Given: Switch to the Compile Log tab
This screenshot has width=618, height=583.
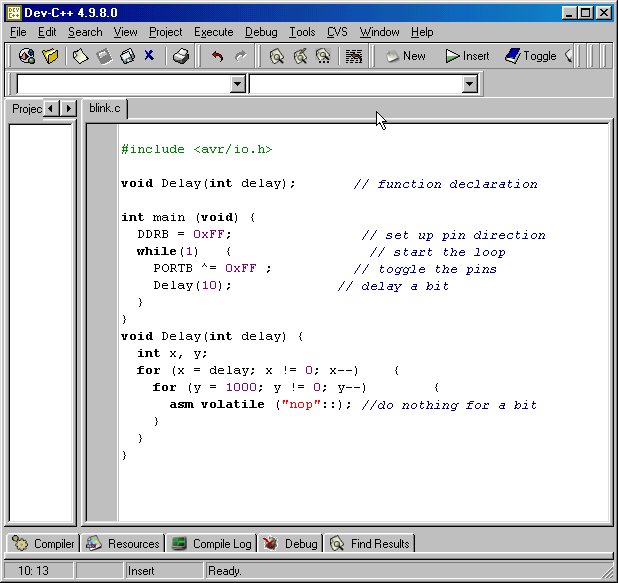Looking at the screenshot, I should [x=212, y=544].
